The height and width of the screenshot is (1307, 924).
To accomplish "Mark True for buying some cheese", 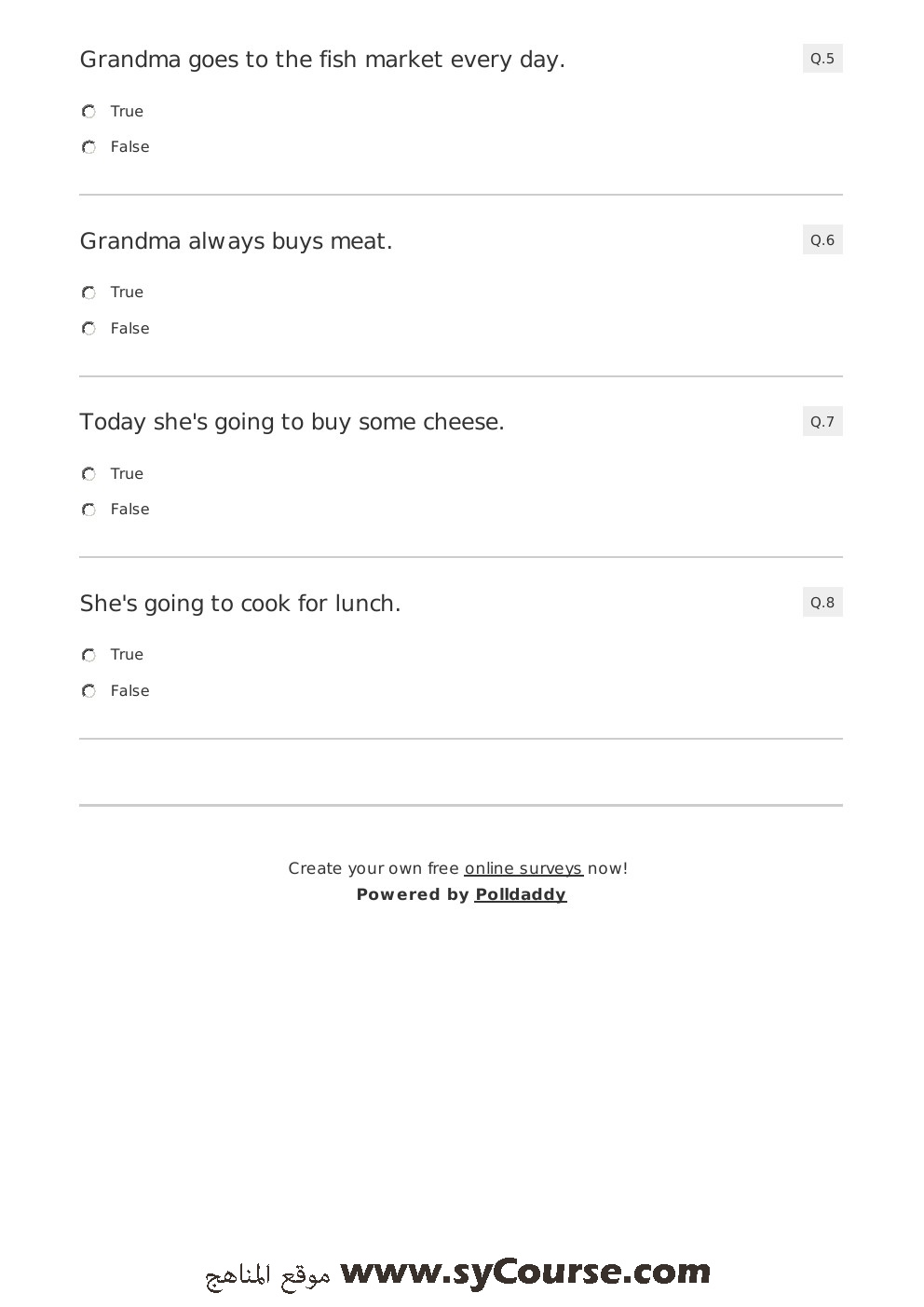I will pyautogui.click(x=88, y=474).
